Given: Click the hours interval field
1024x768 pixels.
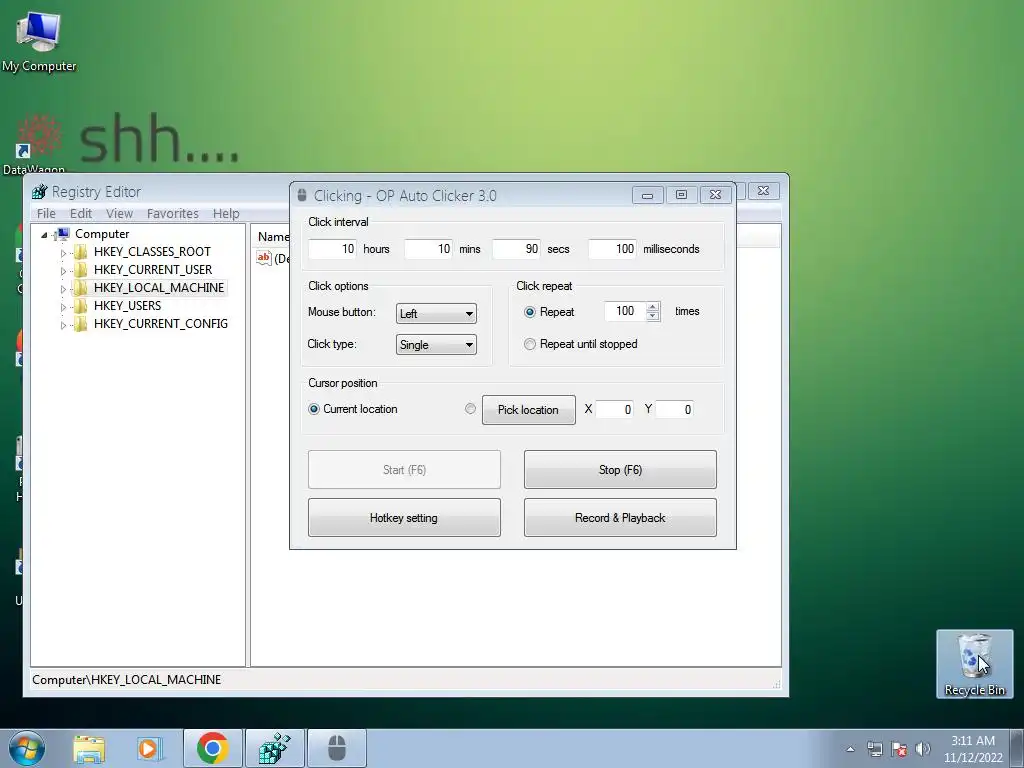Looking at the screenshot, I should pyautogui.click(x=332, y=249).
